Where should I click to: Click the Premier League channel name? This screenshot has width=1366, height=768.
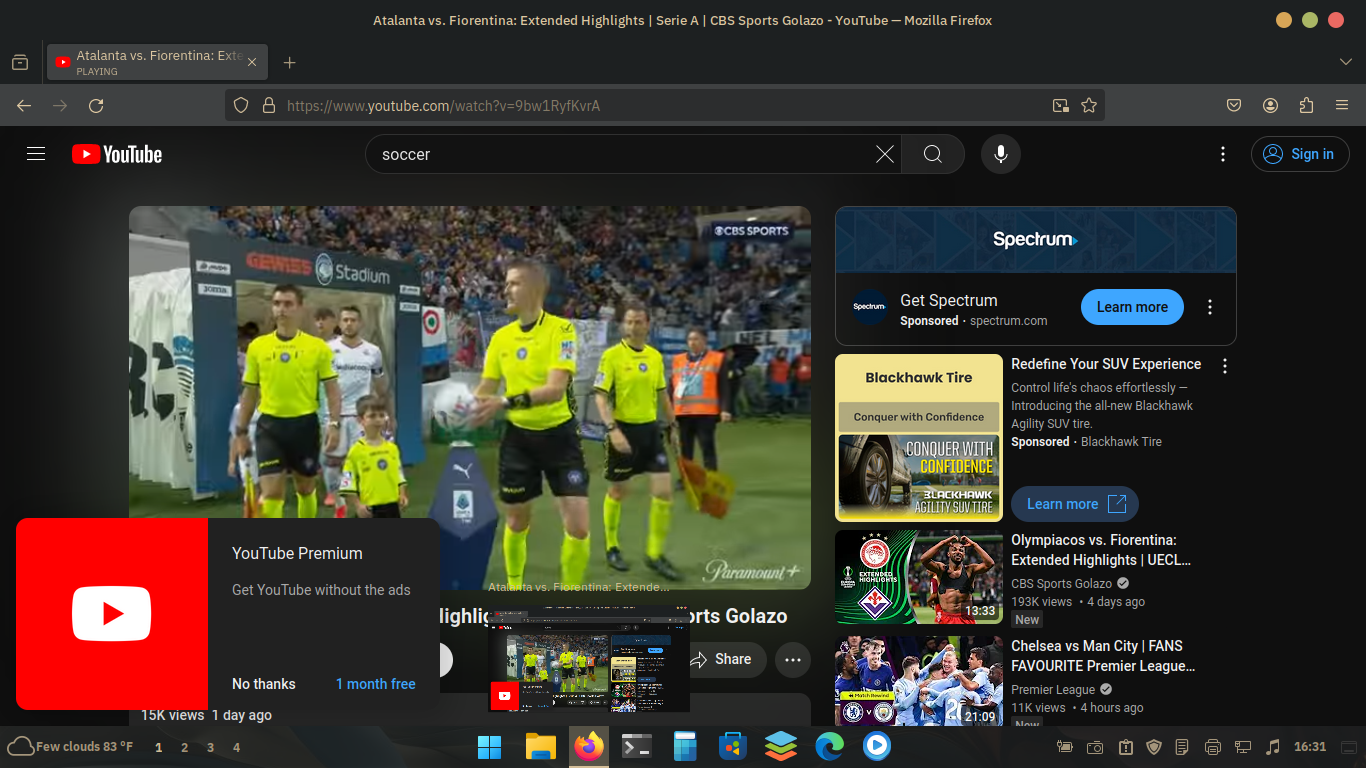tap(1053, 689)
